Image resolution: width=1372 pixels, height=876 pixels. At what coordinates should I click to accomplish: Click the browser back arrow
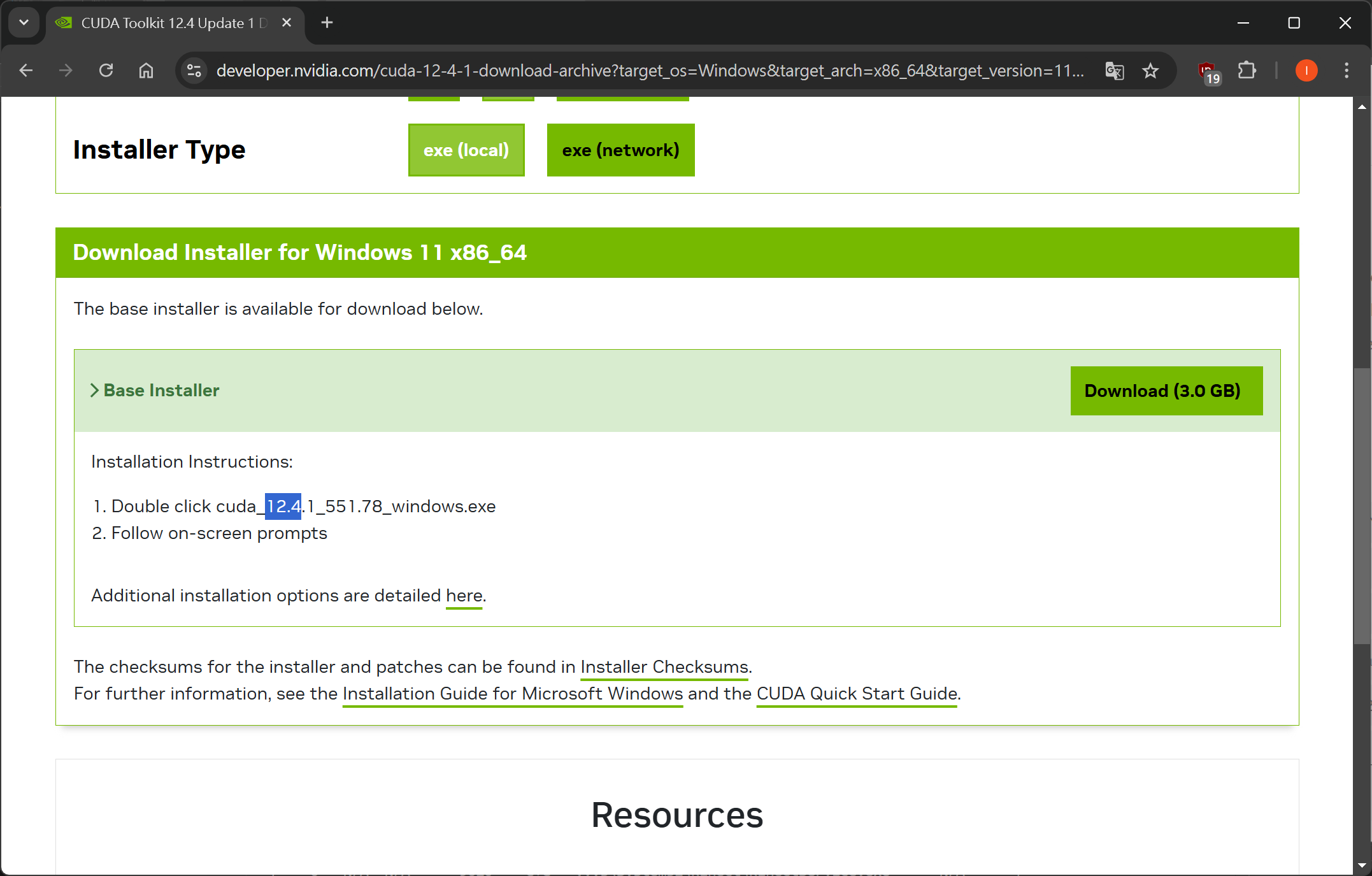click(26, 70)
